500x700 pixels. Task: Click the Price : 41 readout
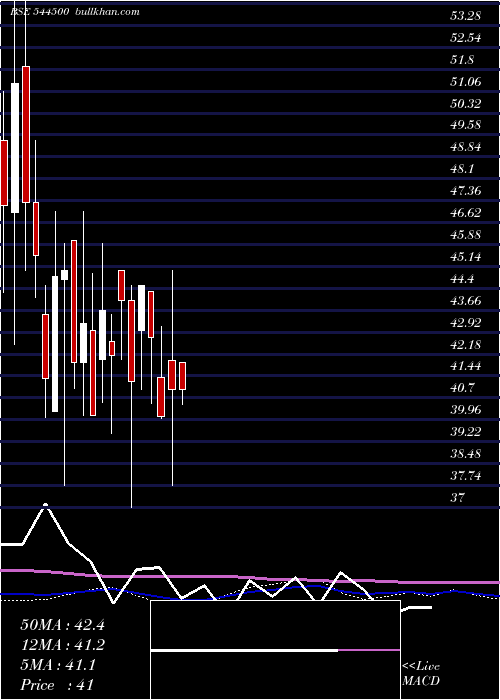pos(57,685)
